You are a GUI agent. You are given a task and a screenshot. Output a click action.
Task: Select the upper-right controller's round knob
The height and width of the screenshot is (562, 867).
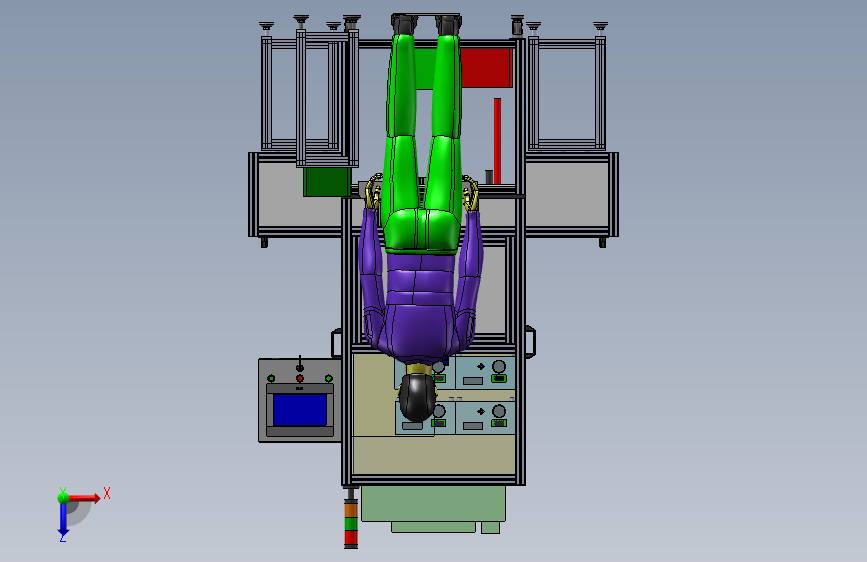[x=499, y=366]
